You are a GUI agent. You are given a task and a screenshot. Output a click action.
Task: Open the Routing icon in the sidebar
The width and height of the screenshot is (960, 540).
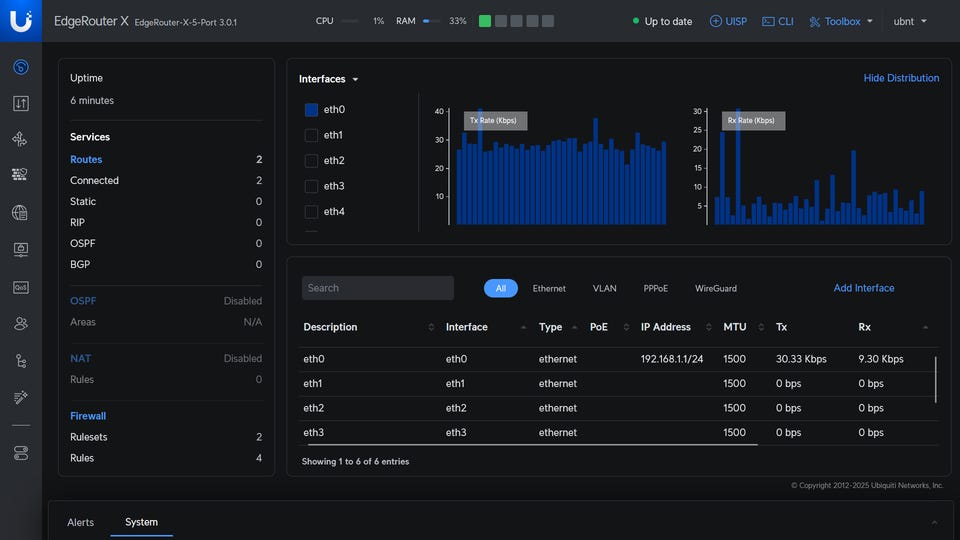pyautogui.click(x=21, y=139)
